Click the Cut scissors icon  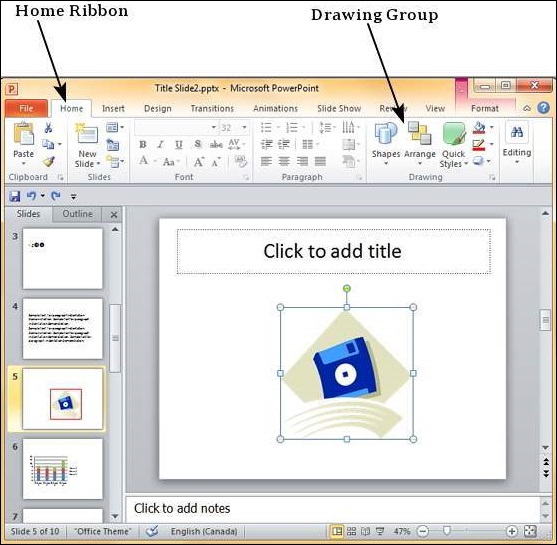pos(48,128)
